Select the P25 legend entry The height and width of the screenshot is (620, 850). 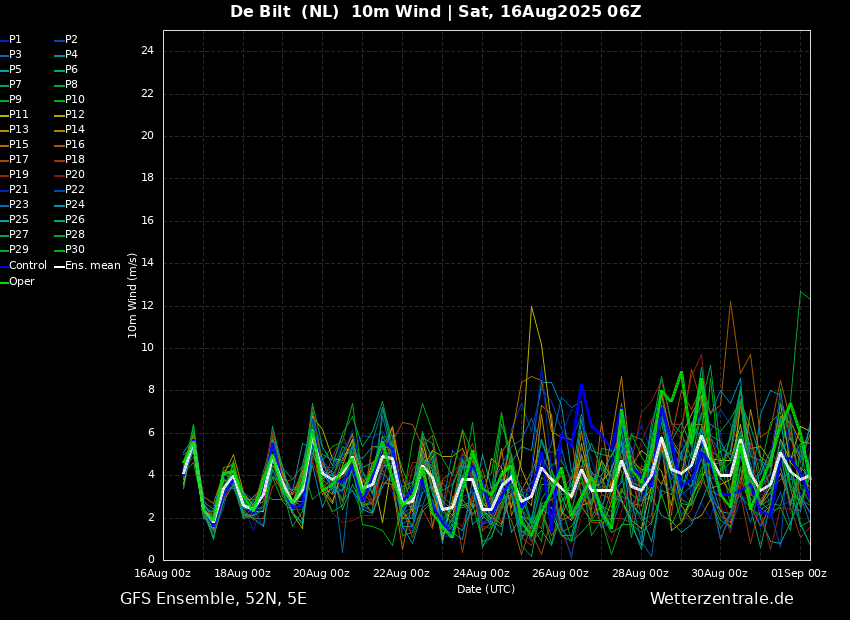tap(19, 220)
